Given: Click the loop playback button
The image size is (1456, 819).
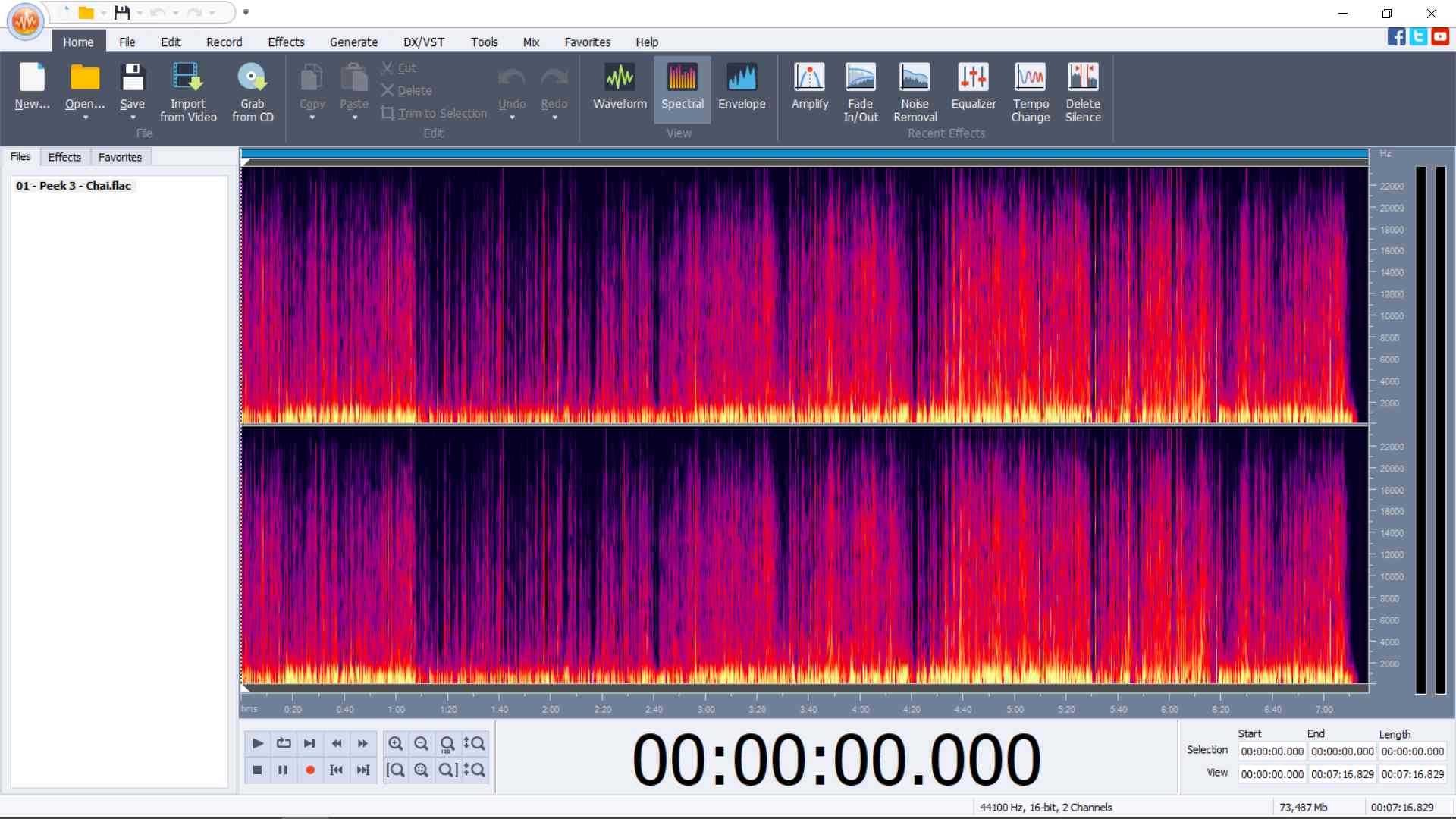Looking at the screenshot, I should pos(284,743).
